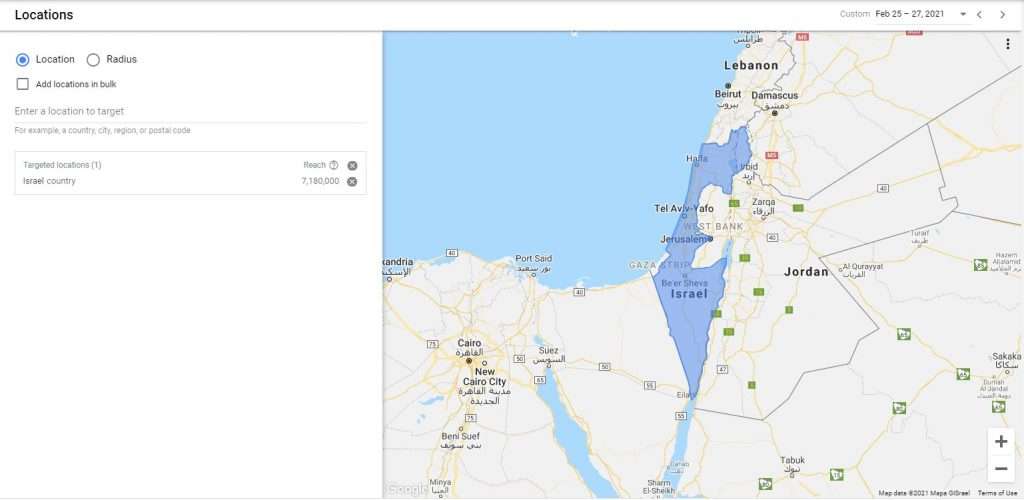Click the Tel Aviv-Yafo label on the map
Viewport: 1024px width, 500px height.
click(x=684, y=208)
